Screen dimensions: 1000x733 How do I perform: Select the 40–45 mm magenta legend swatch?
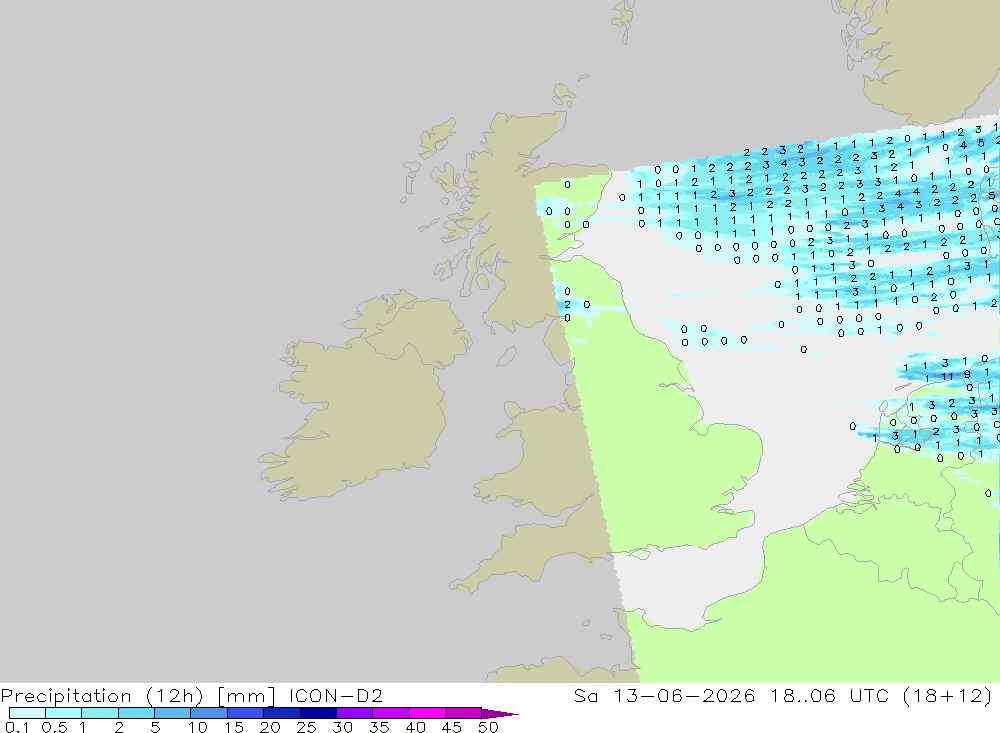(x=427, y=713)
